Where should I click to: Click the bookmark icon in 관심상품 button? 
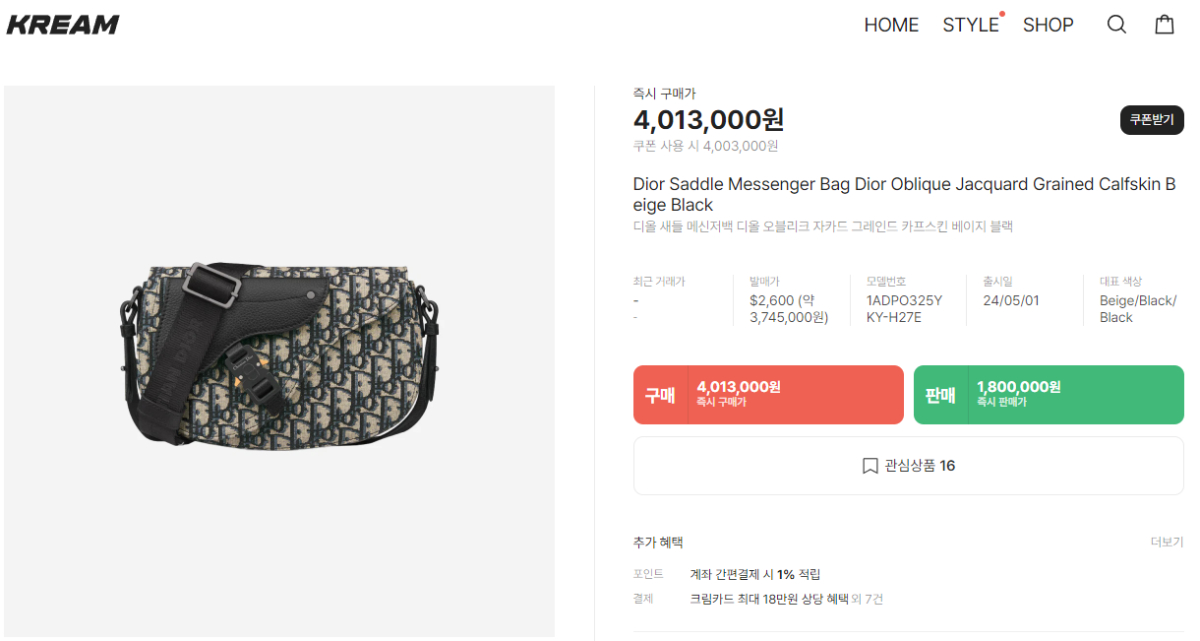point(870,466)
